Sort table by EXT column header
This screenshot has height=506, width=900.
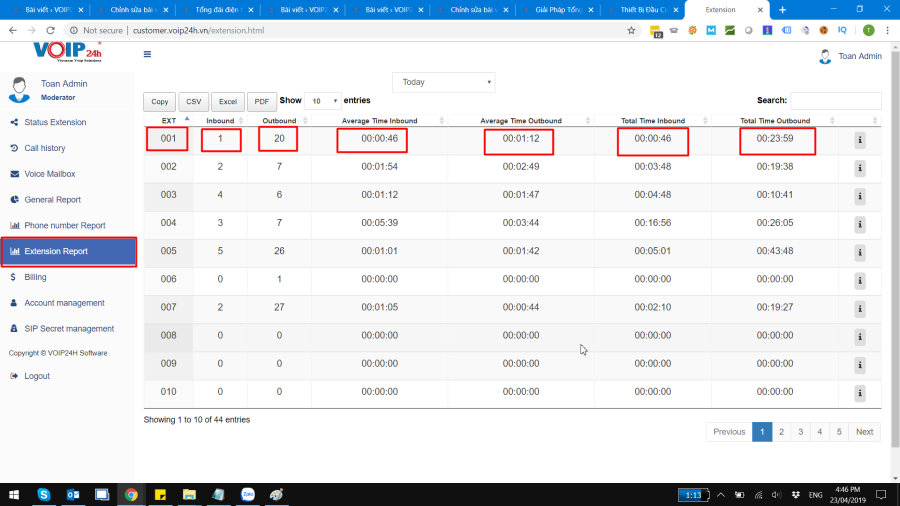170,120
